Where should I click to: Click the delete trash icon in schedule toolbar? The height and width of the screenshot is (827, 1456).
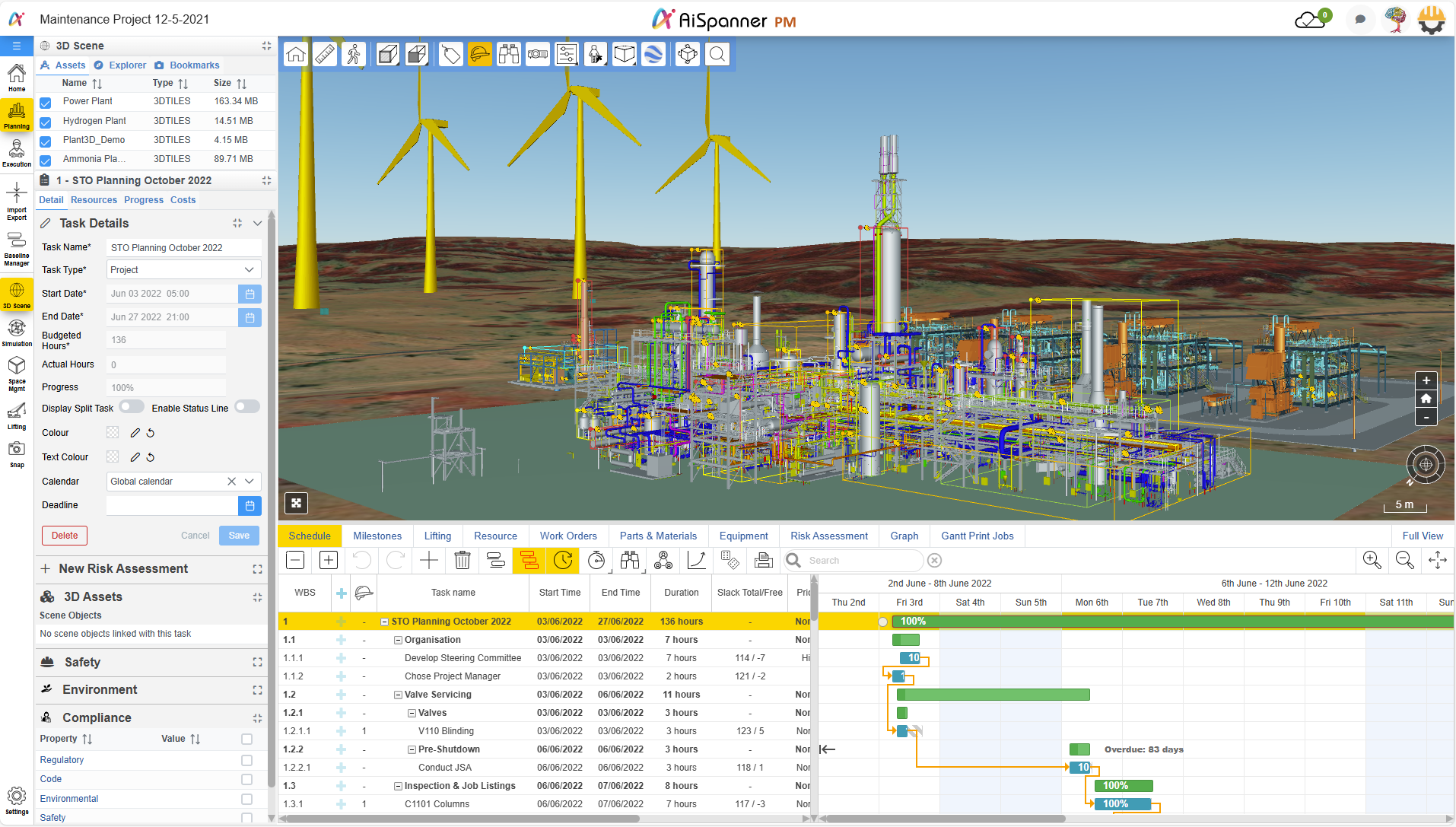462,561
